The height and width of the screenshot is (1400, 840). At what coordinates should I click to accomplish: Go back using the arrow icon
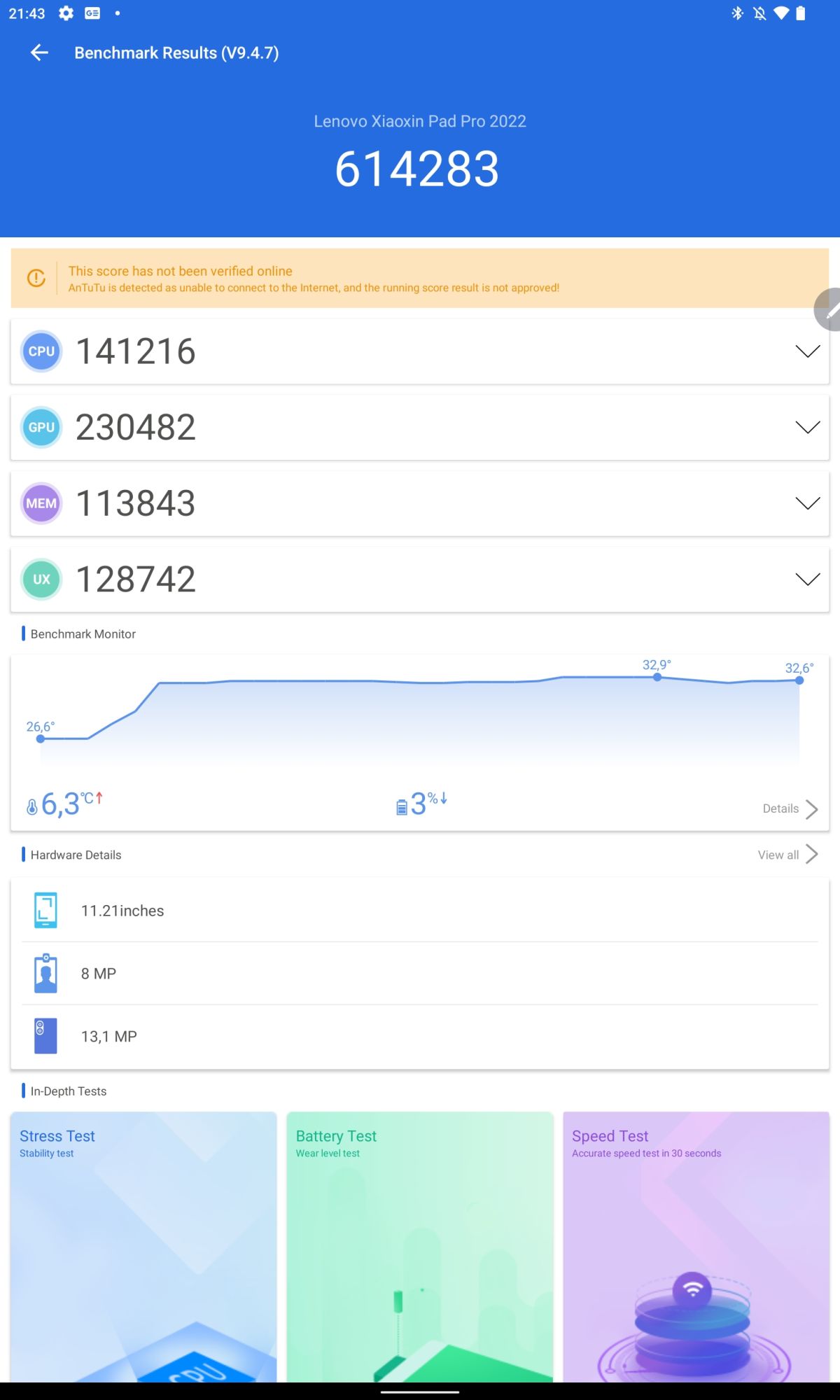click(39, 52)
